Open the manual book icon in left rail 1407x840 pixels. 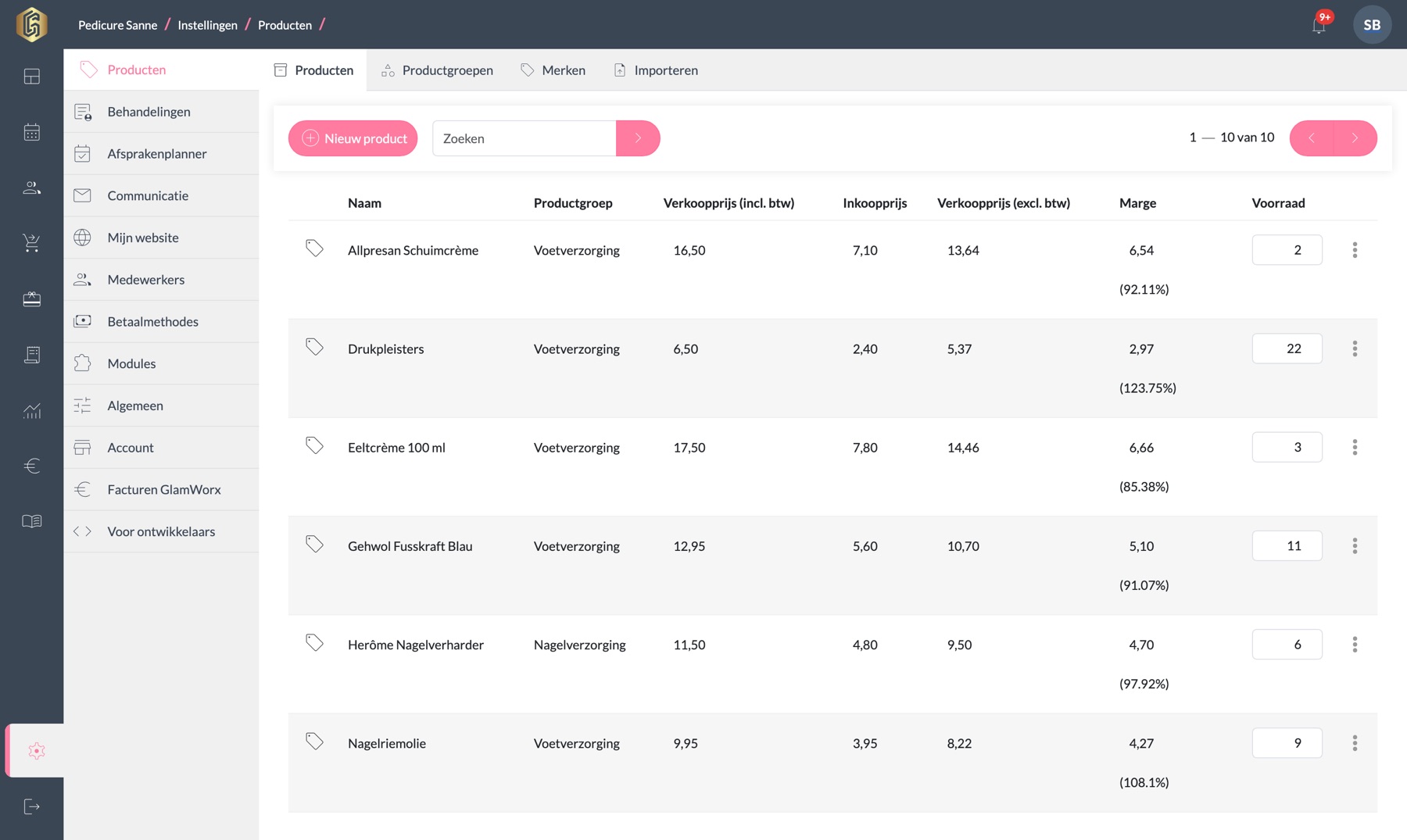32,521
